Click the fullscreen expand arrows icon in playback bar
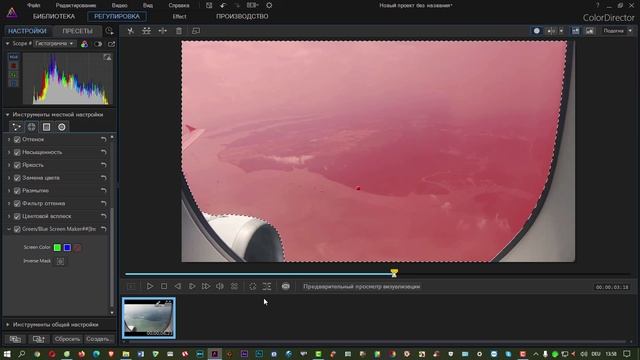This screenshot has width=640, height=360. point(267,287)
